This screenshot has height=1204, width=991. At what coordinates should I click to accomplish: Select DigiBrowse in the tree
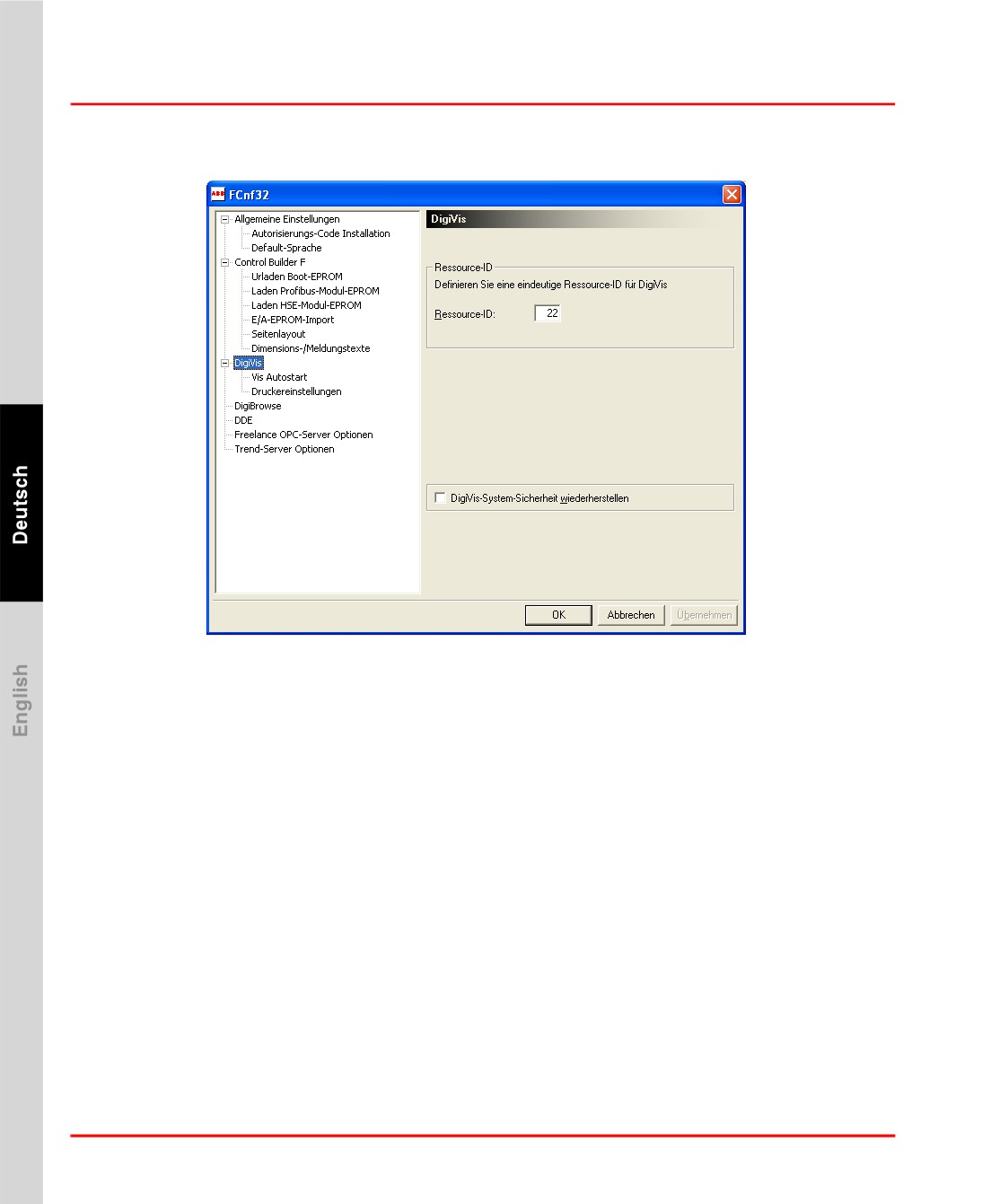(258, 406)
